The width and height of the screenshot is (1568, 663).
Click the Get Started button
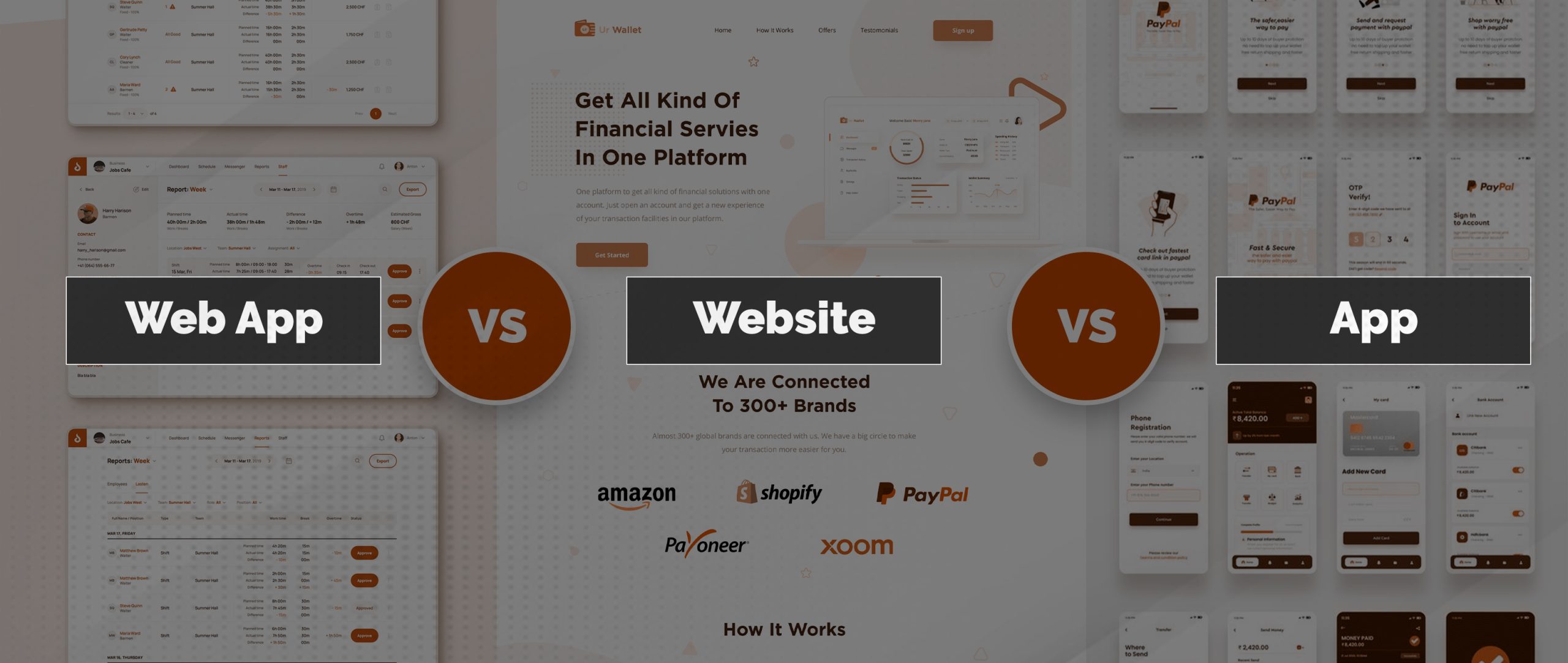[x=610, y=255]
